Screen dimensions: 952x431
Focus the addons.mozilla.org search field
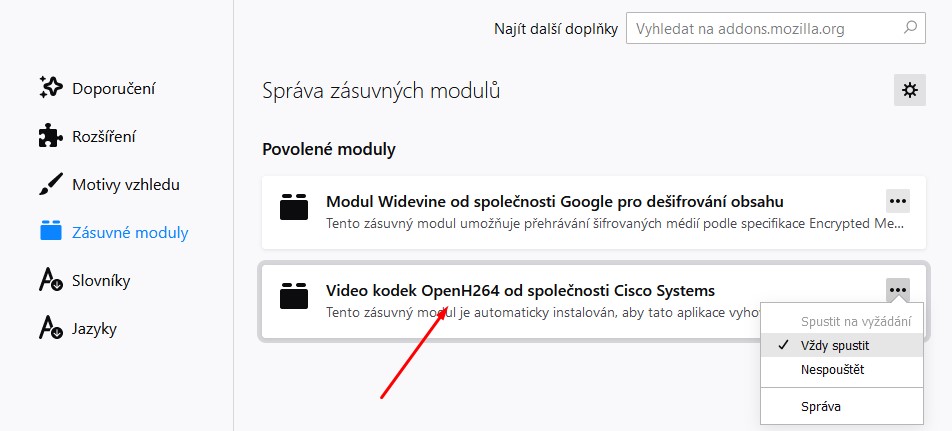(776, 28)
